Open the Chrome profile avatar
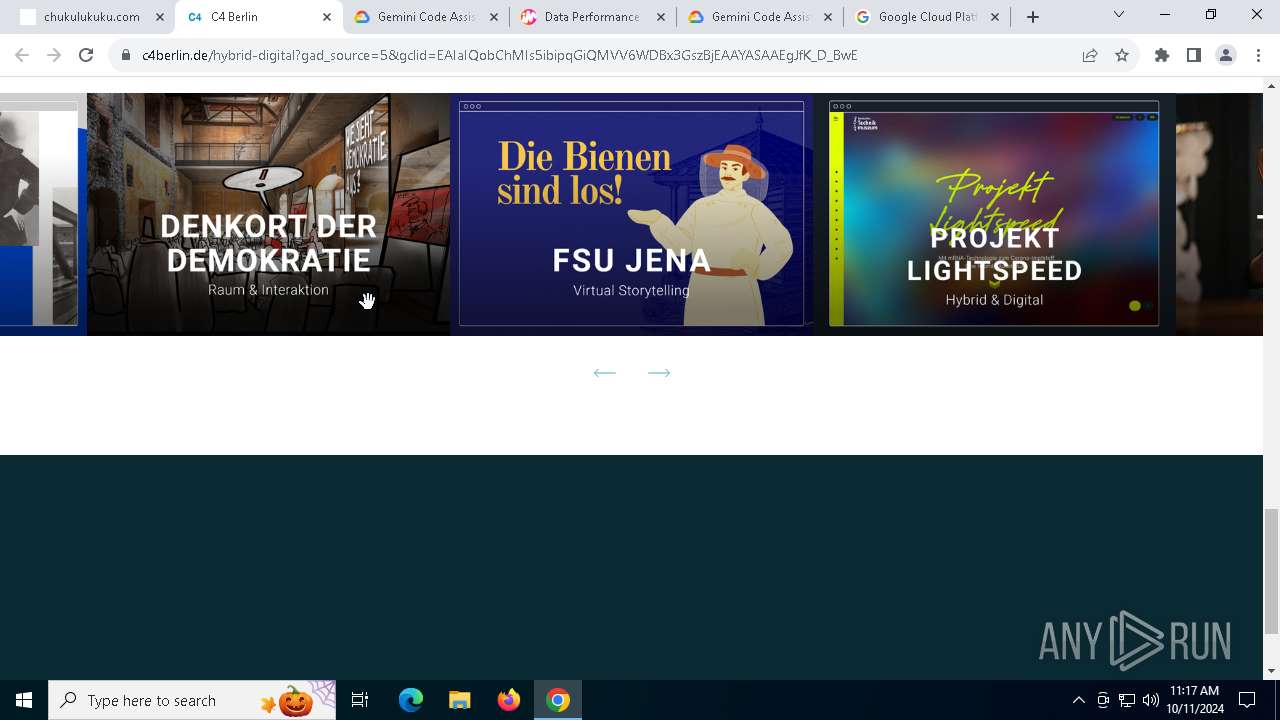The image size is (1280, 720). coord(1226,55)
